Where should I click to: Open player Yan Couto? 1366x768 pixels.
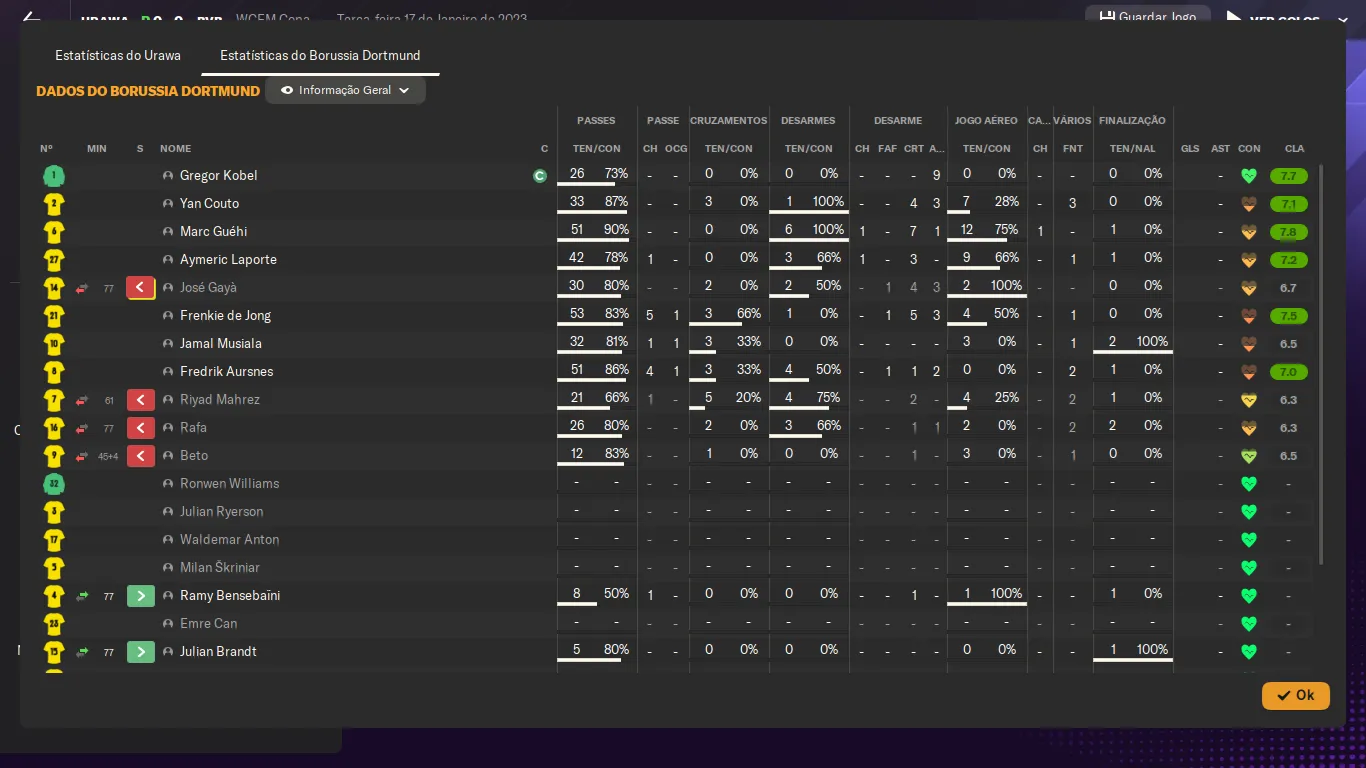point(209,204)
